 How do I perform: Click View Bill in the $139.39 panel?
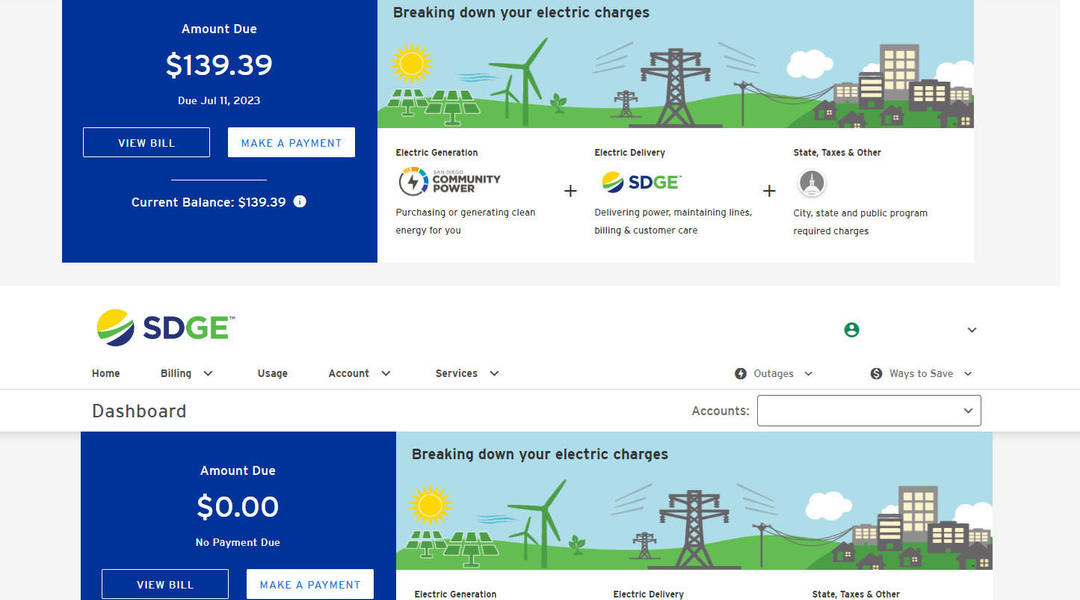click(146, 143)
